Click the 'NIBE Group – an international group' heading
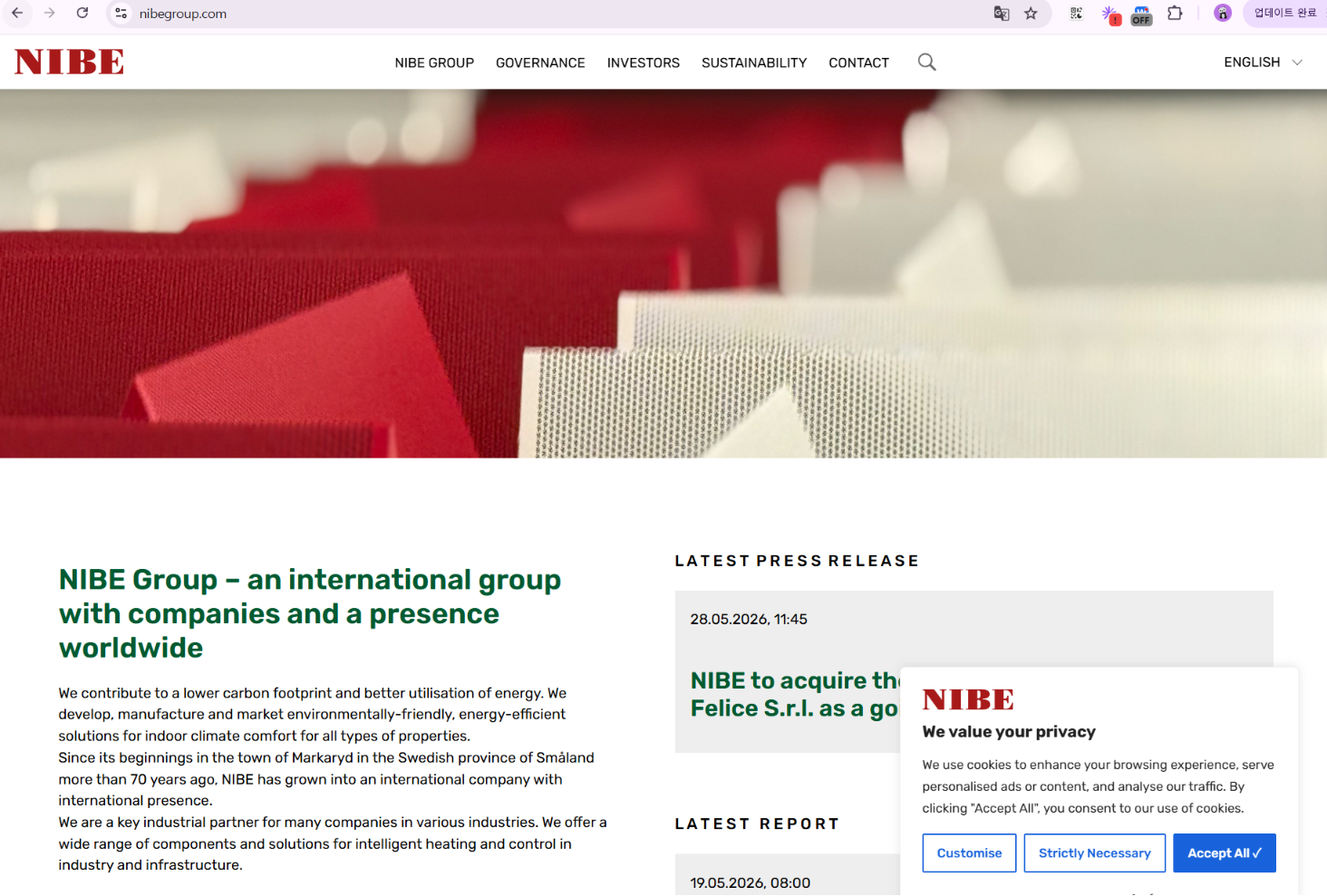The width and height of the screenshot is (1327, 896). pos(310,613)
